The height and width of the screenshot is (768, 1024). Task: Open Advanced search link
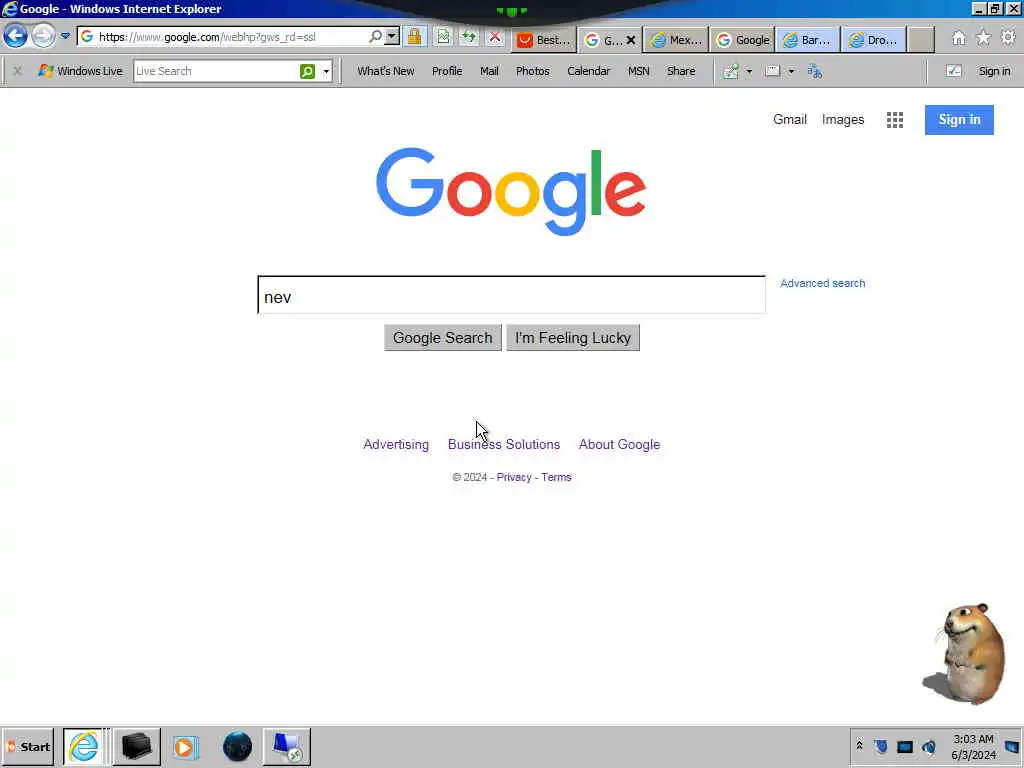point(822,283)
